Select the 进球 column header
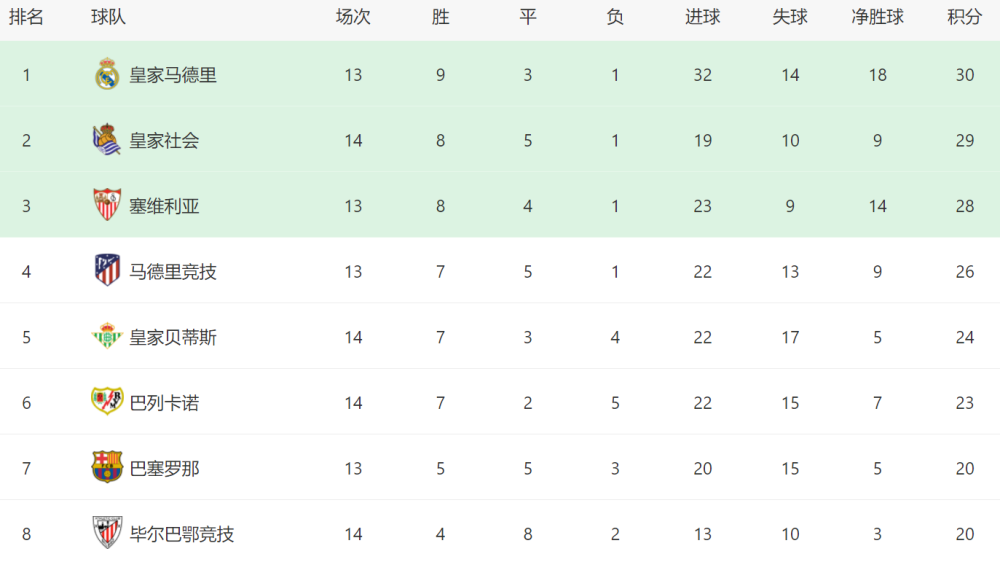The height and width of the screenshot is (562, 1000). [x=703, y=17]
